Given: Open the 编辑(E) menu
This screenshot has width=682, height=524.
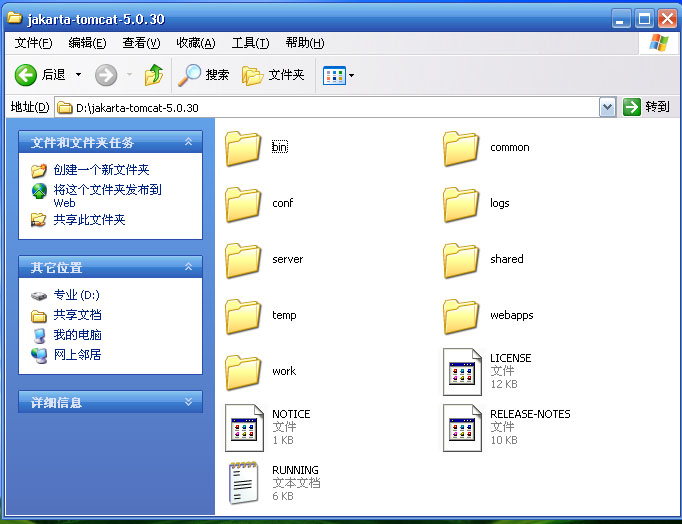Looking at the screenshot, I should (87, 43).
